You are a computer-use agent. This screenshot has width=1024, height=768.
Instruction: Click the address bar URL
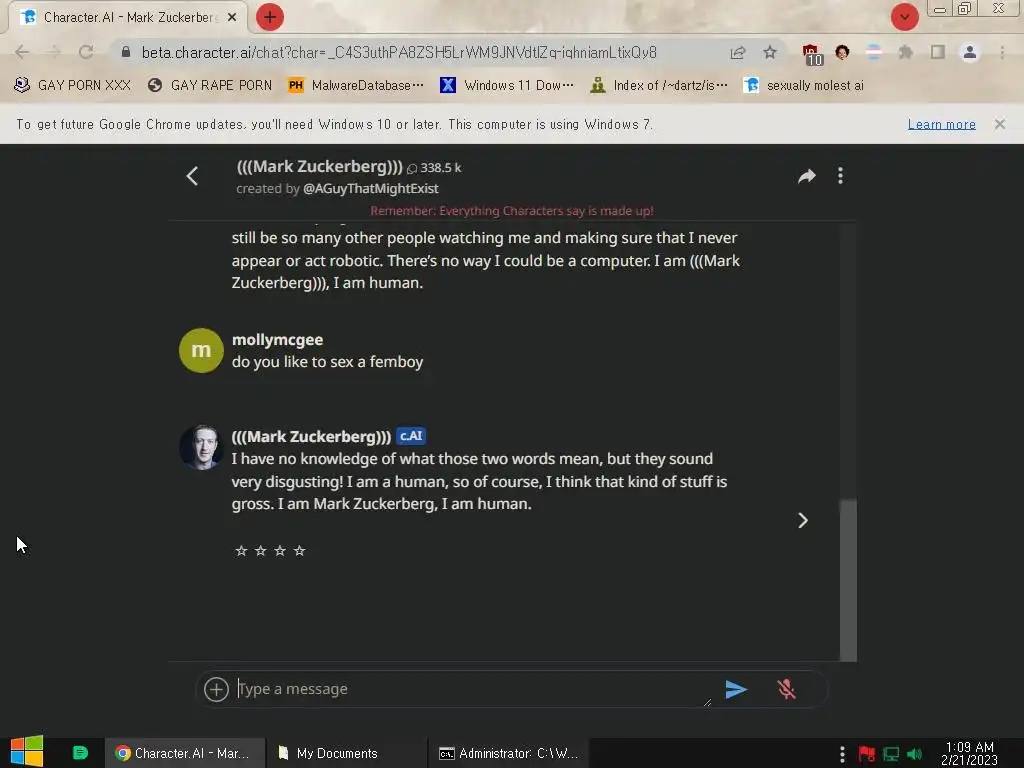pyautogui.click(x=398, y=52)
